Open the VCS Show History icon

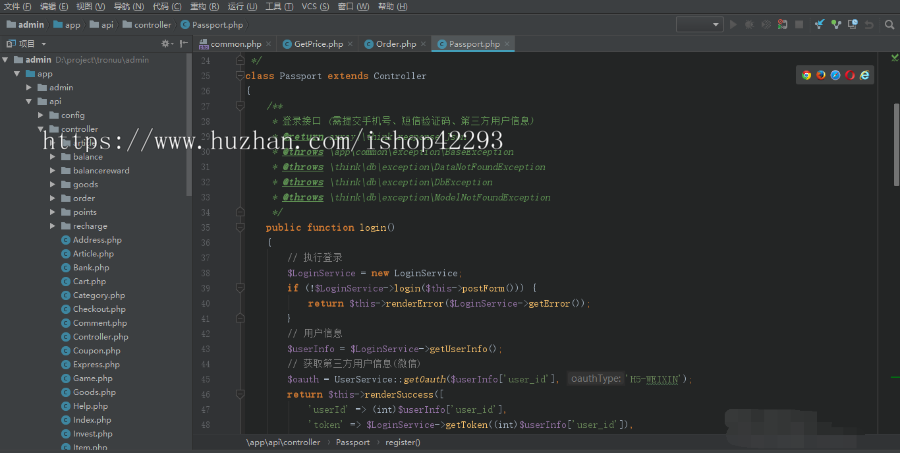852,24
